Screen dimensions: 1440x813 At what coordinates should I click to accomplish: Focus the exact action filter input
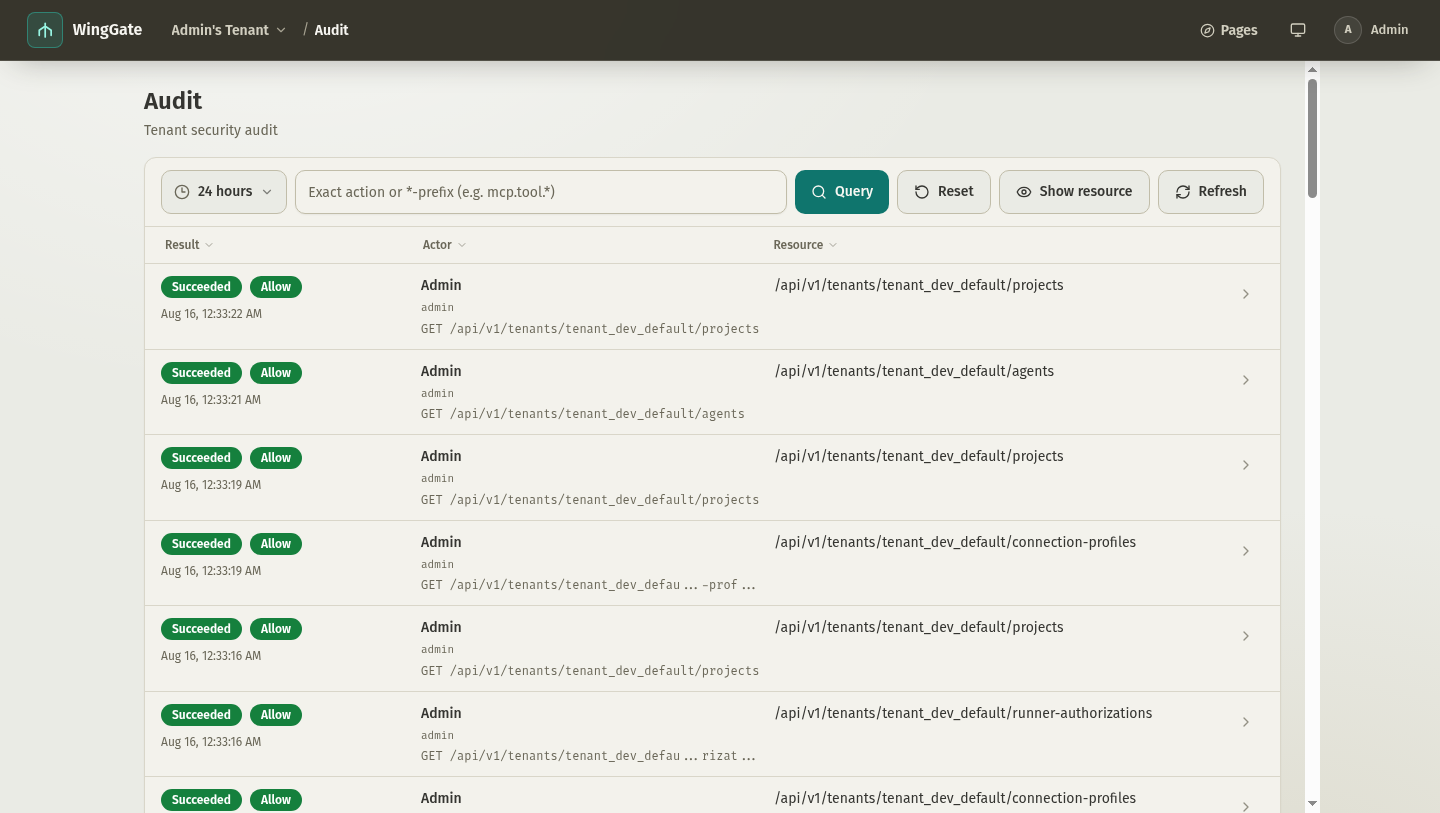tap(541, 192)
